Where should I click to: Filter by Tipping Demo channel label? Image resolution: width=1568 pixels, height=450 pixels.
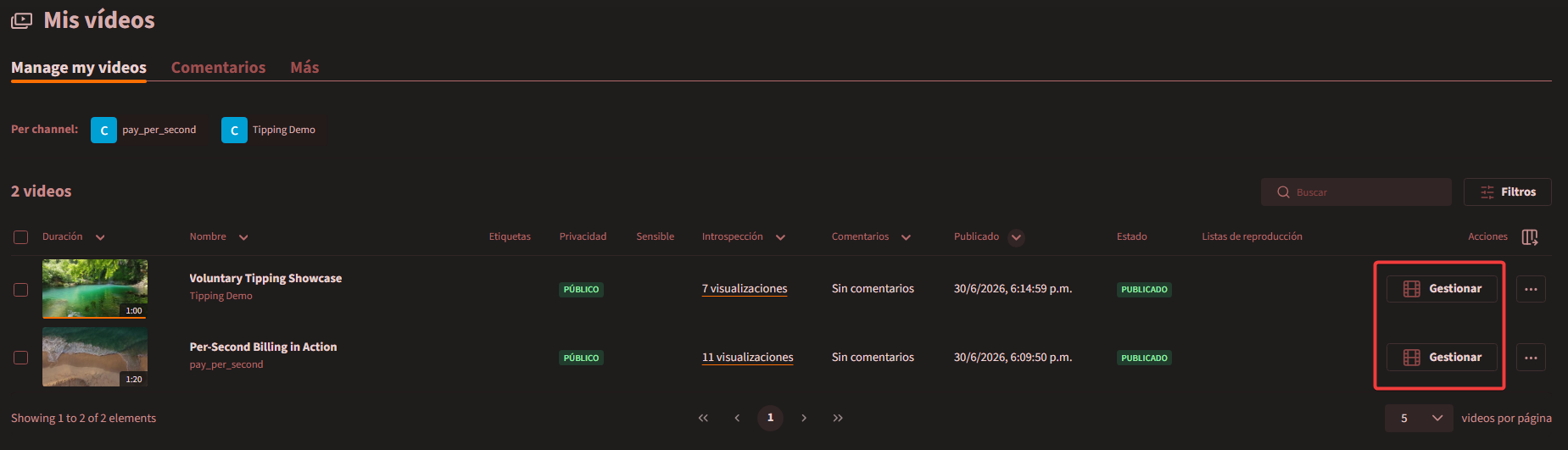[x=284, y=130]
